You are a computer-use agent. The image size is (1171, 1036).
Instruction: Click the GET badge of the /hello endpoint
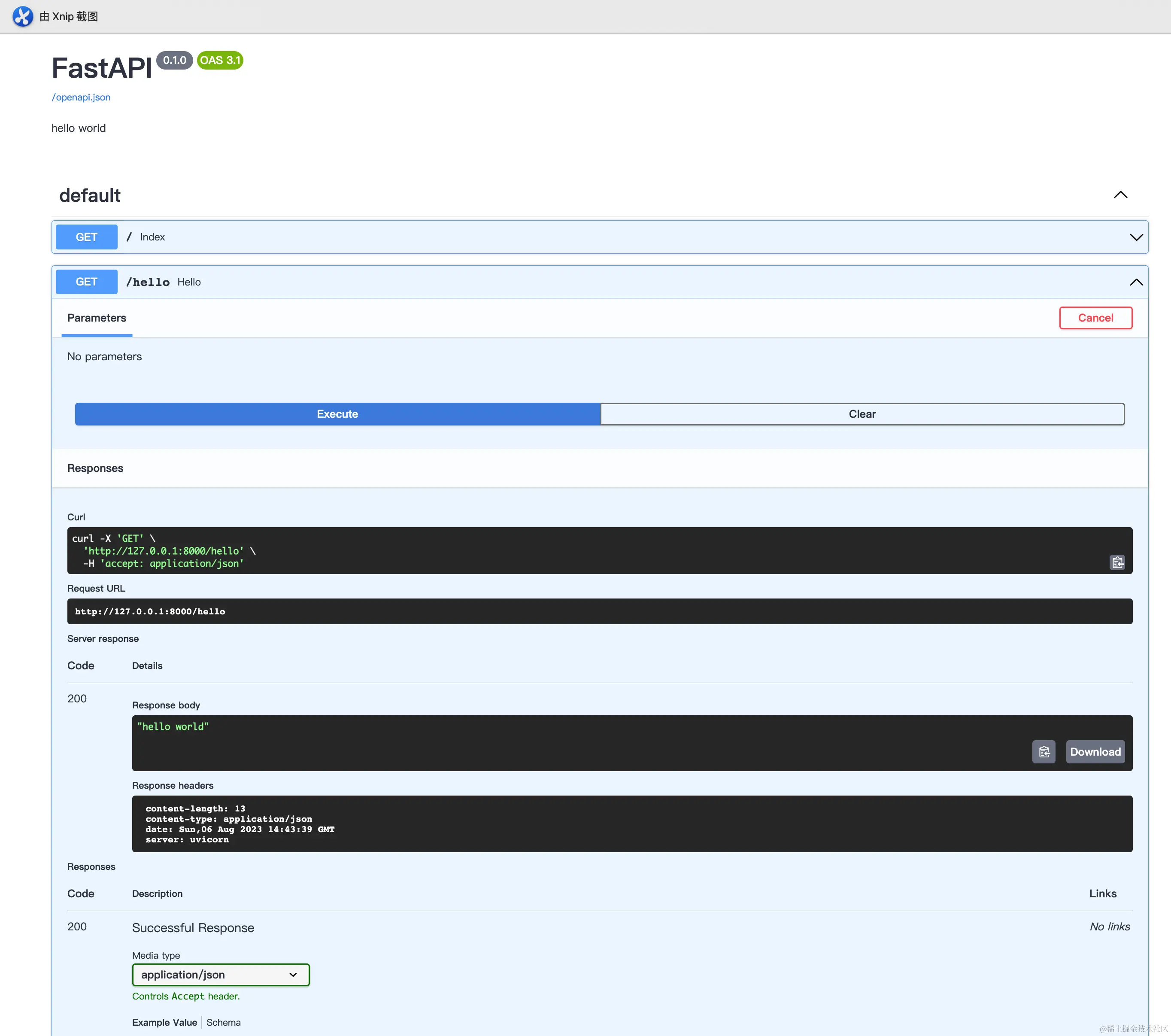tap(87, 282)
